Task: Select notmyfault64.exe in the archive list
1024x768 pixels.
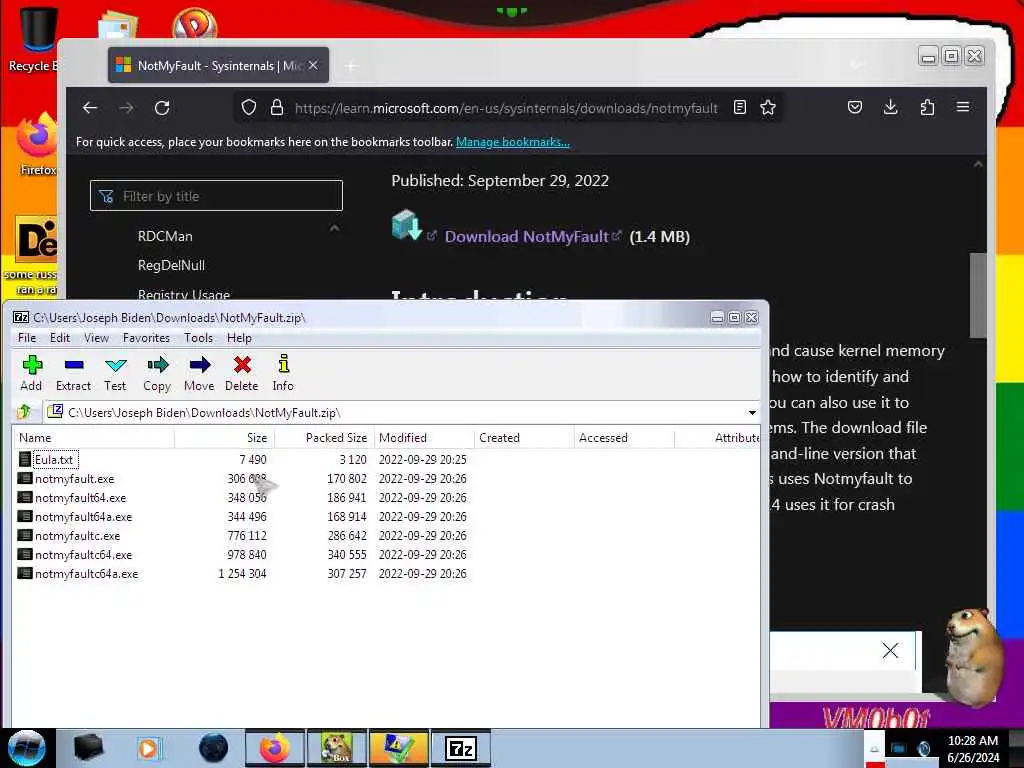Action: 80,498
